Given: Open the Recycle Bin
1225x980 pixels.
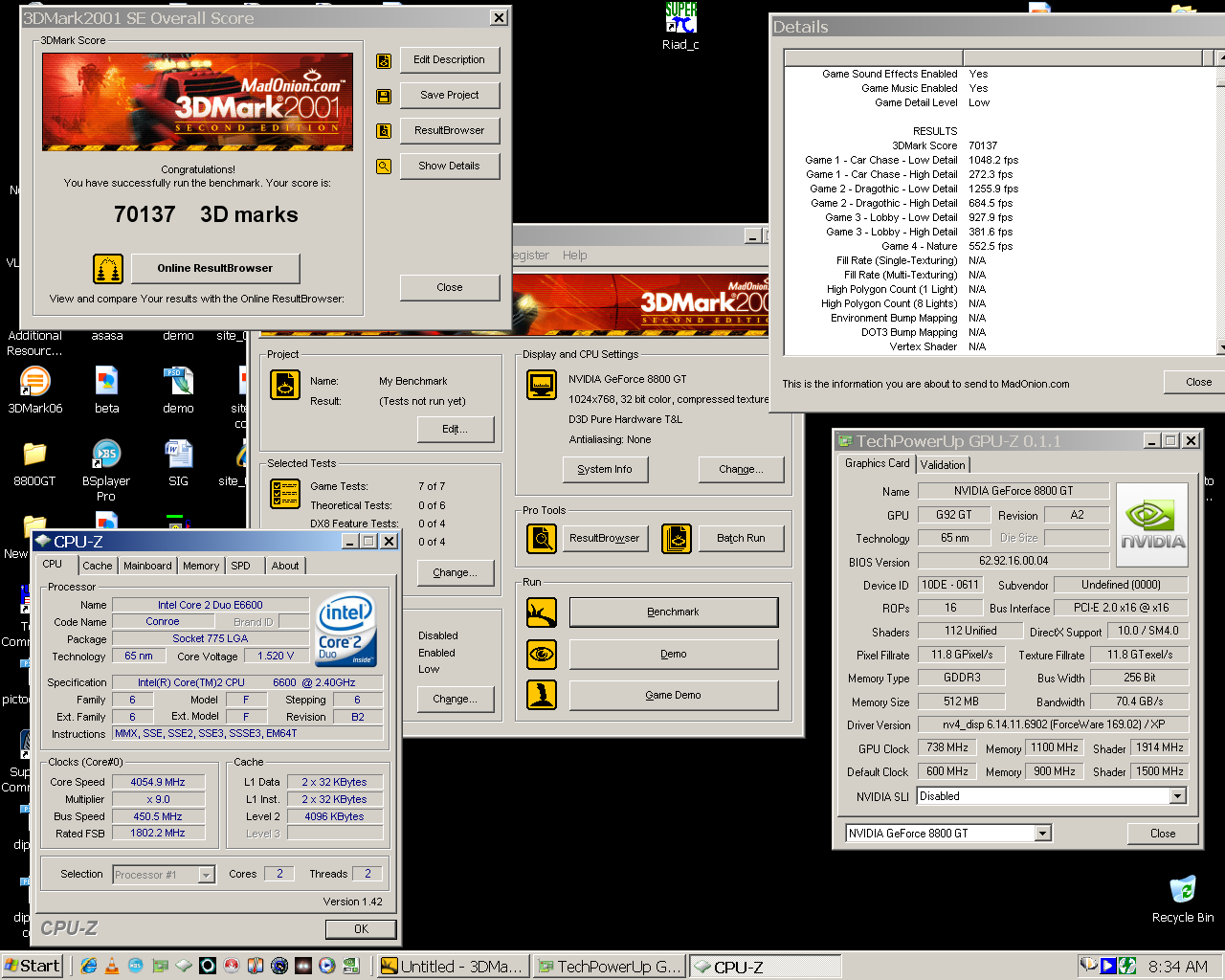Looking at the screenshot, I should tap(1183, 899).
